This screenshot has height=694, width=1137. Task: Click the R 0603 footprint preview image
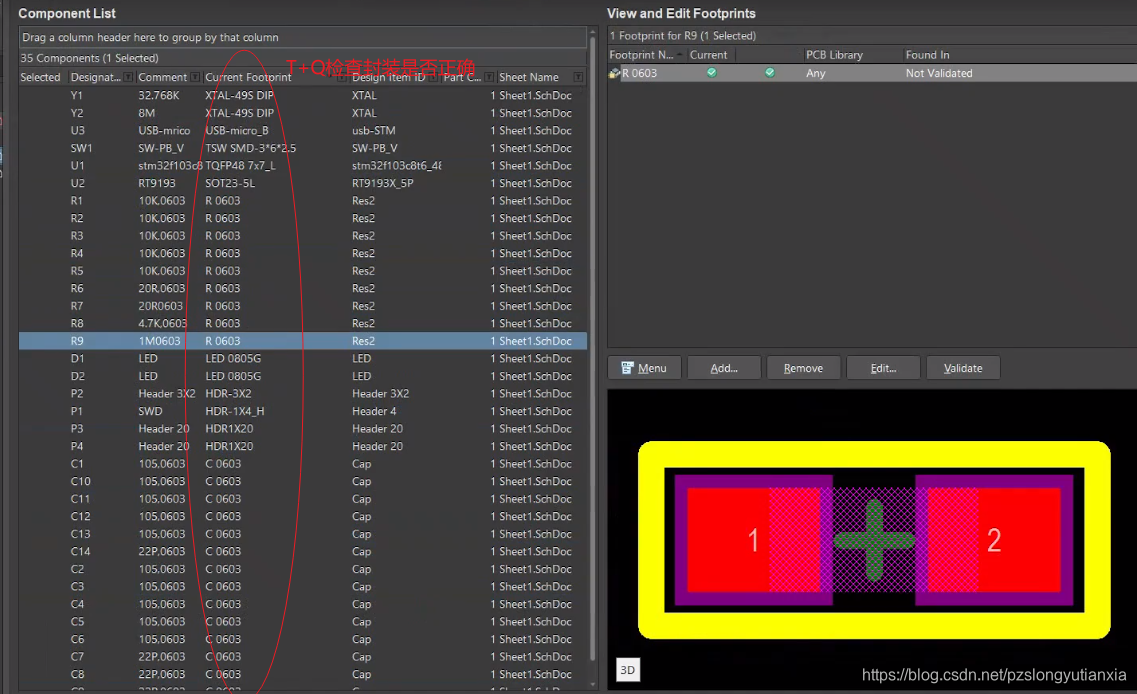click(x=874, y=540)
